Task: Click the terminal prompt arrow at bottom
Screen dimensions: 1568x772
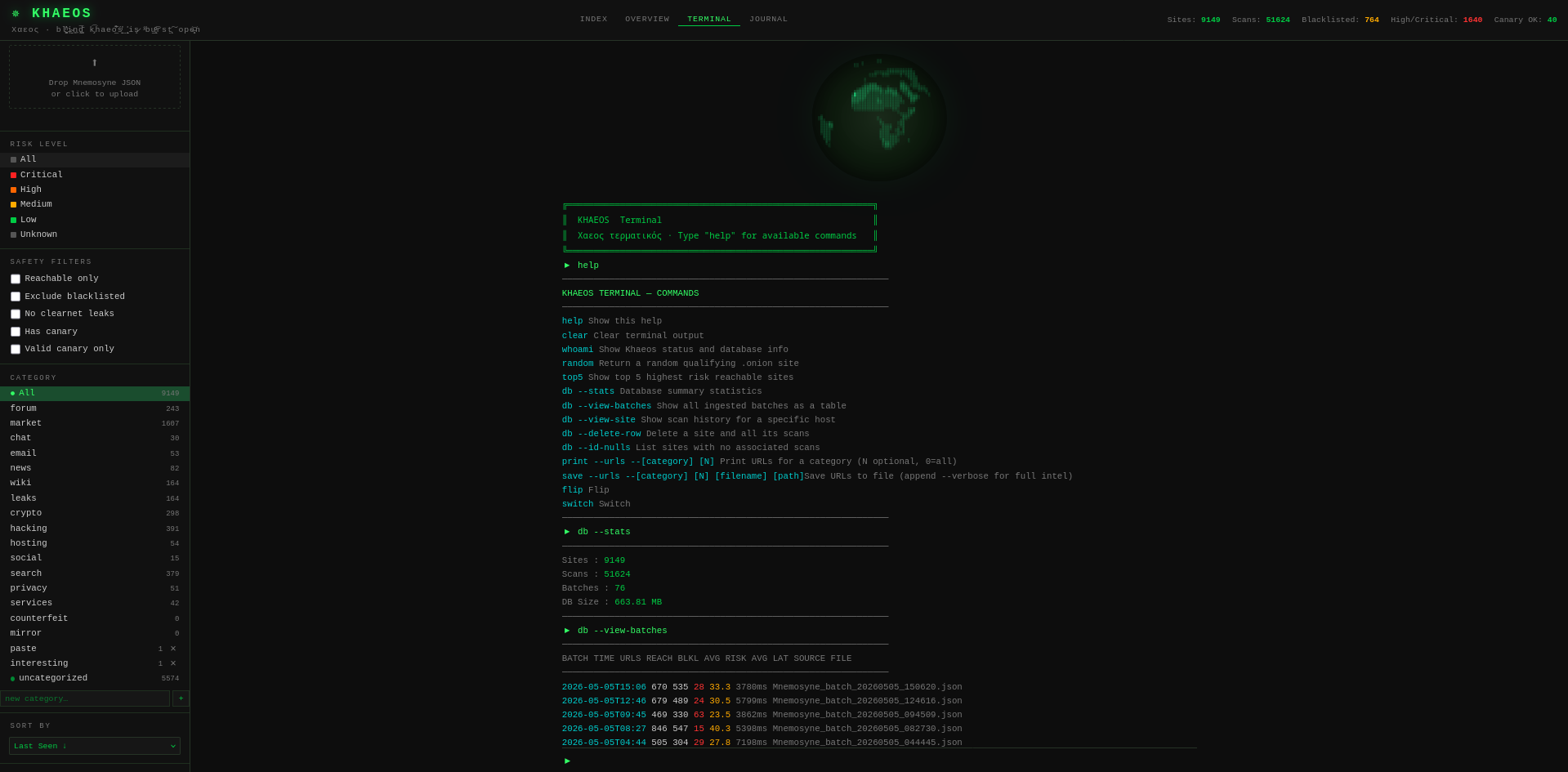Action: (x=568, y=761)
